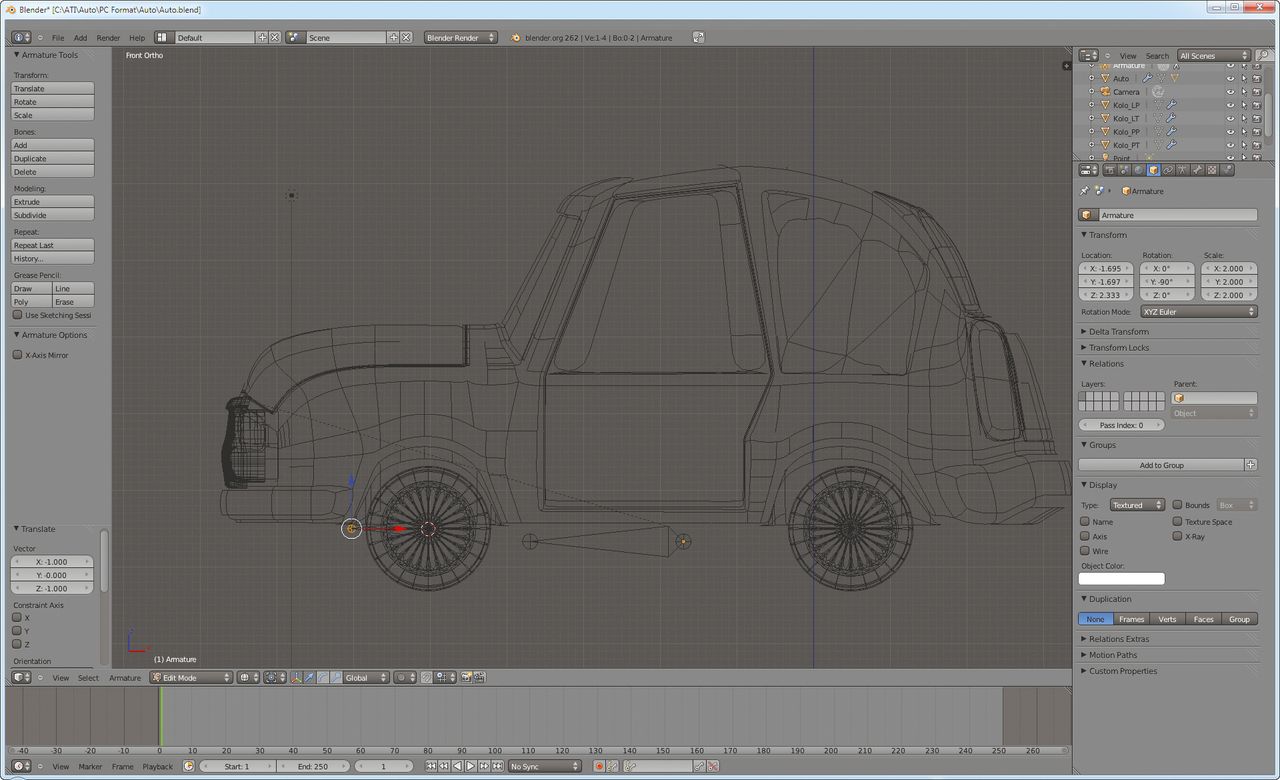Open the All Scenes outliner dropdown
The image size is (1280, 780).
point(1214,56)
